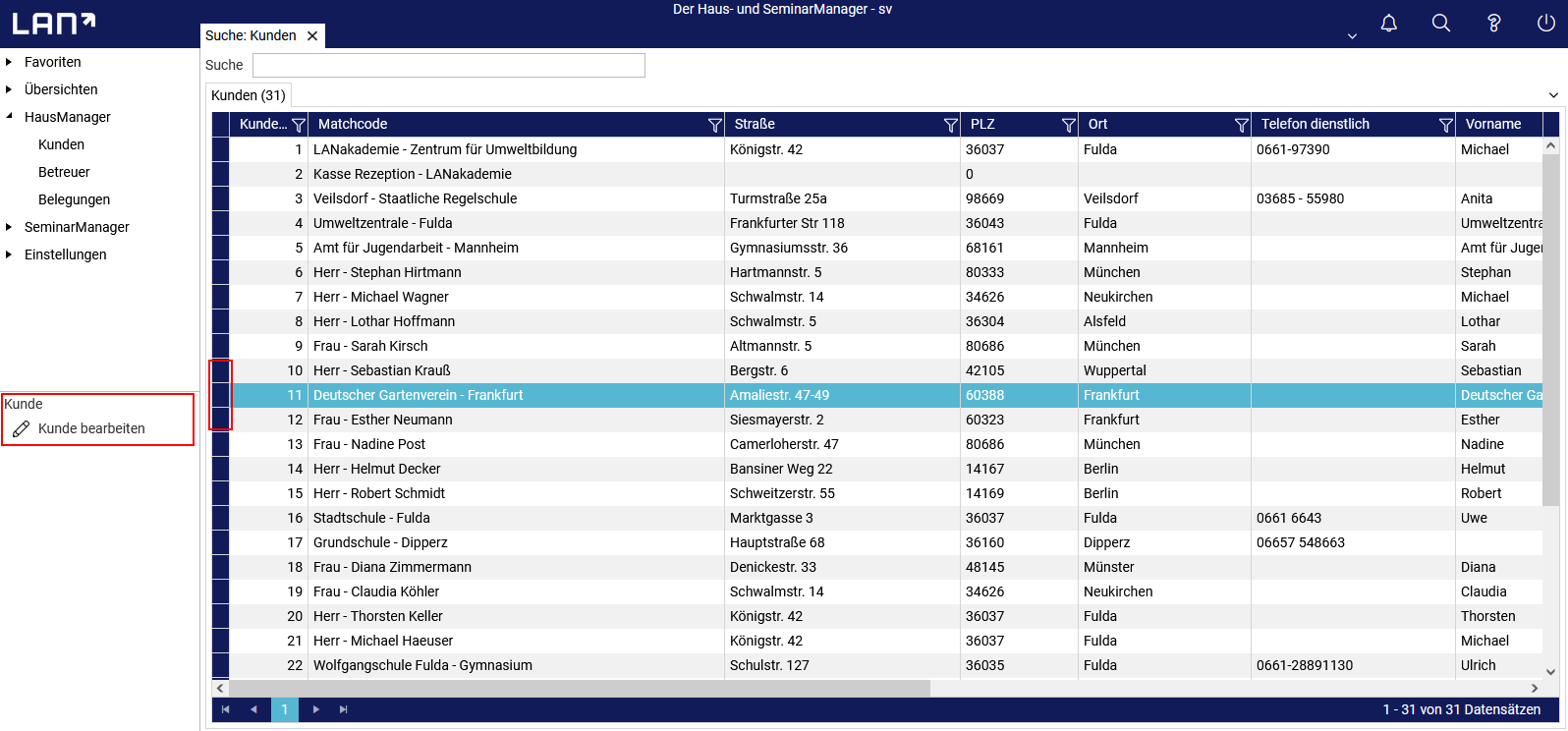Open filter on Telefon dienstlich column
This screenshot has width=1568, height=731.
coord(1445,125)
